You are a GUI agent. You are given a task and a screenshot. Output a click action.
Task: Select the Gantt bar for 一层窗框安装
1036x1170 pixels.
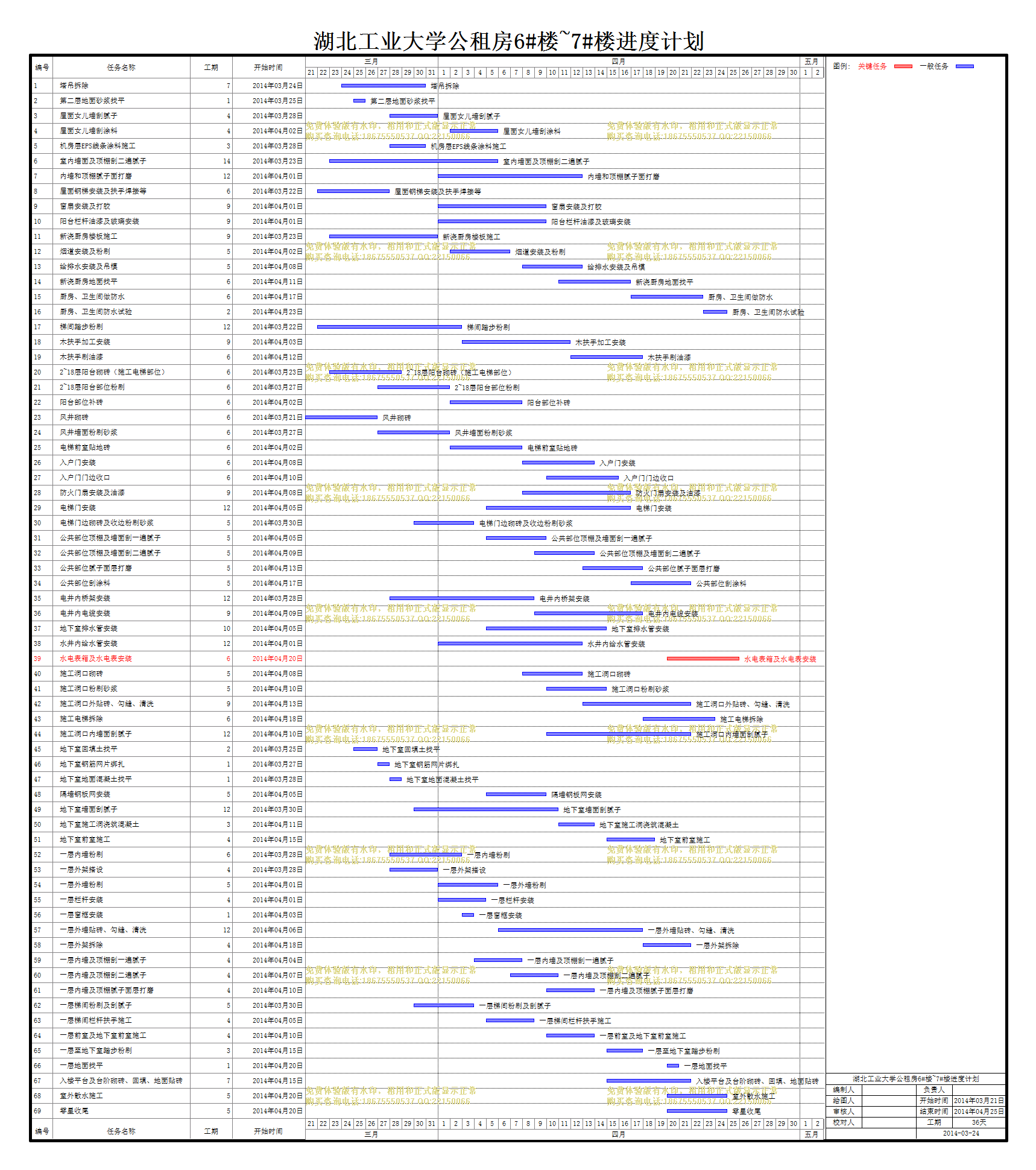click(x=468, y=915)
